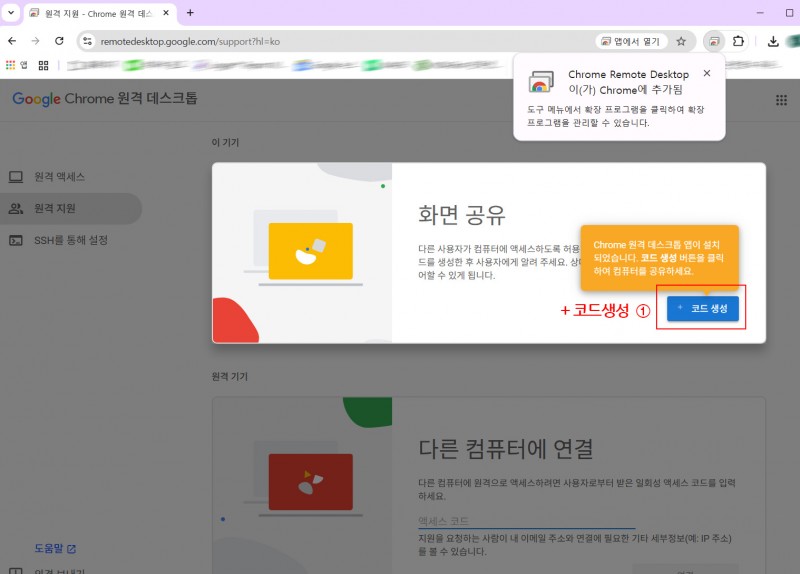This screenshot has height=574, width=800.
Task: Bookmark this page with the star icon
Action: coord(681,41)
